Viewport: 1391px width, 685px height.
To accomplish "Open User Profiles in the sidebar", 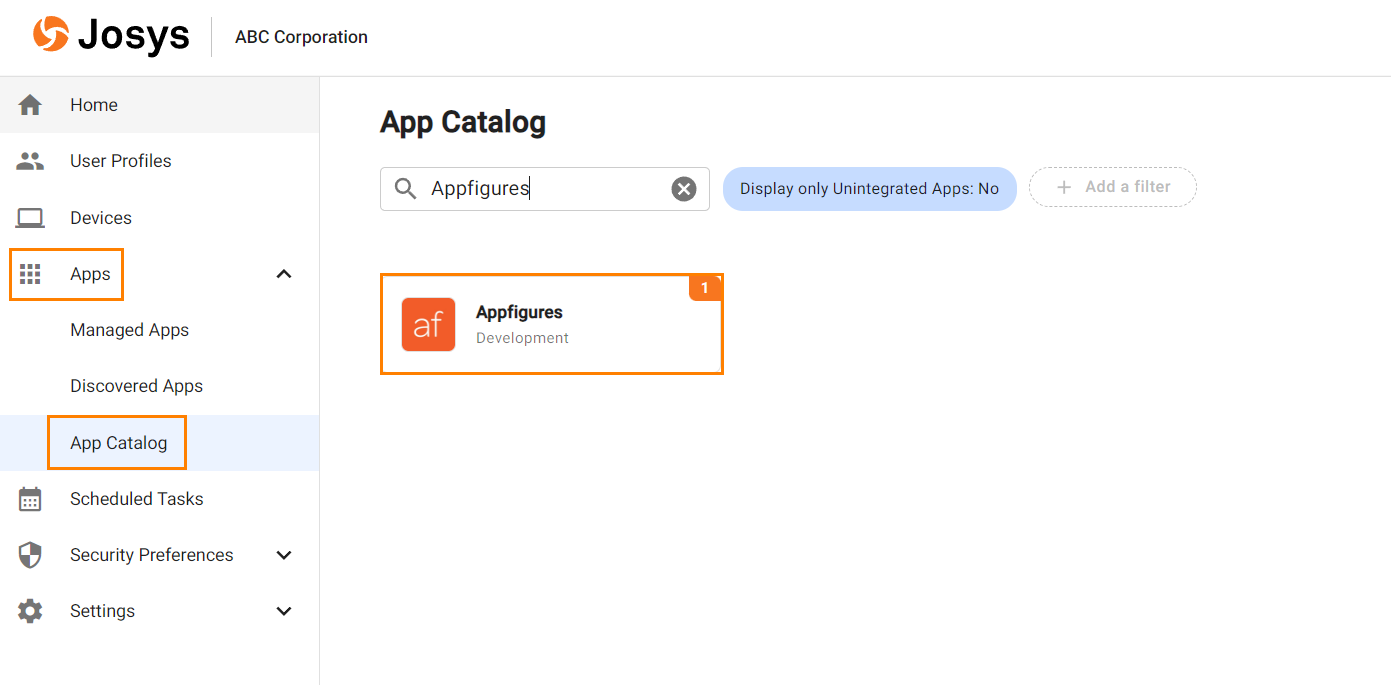I will (x=160, y=161).
